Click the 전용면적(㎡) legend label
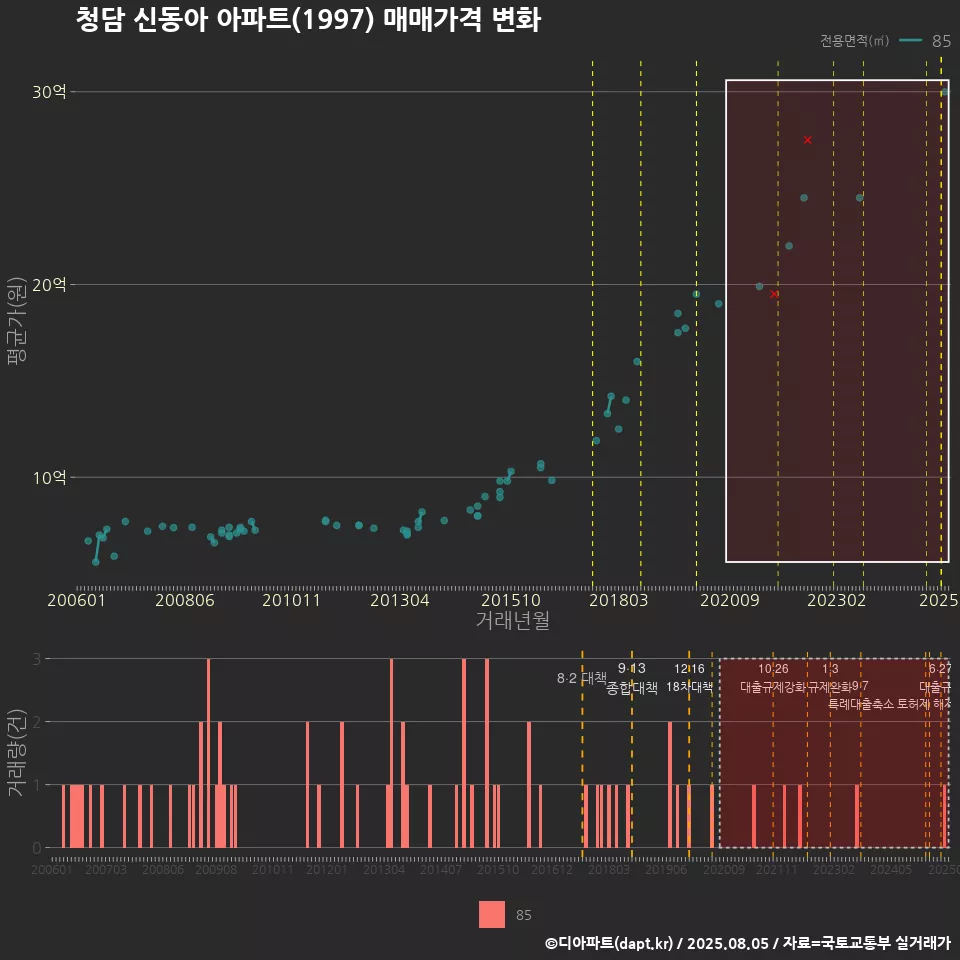Image resolution: width=960 pixels, height=960 pixels. [x=854, y=40]
